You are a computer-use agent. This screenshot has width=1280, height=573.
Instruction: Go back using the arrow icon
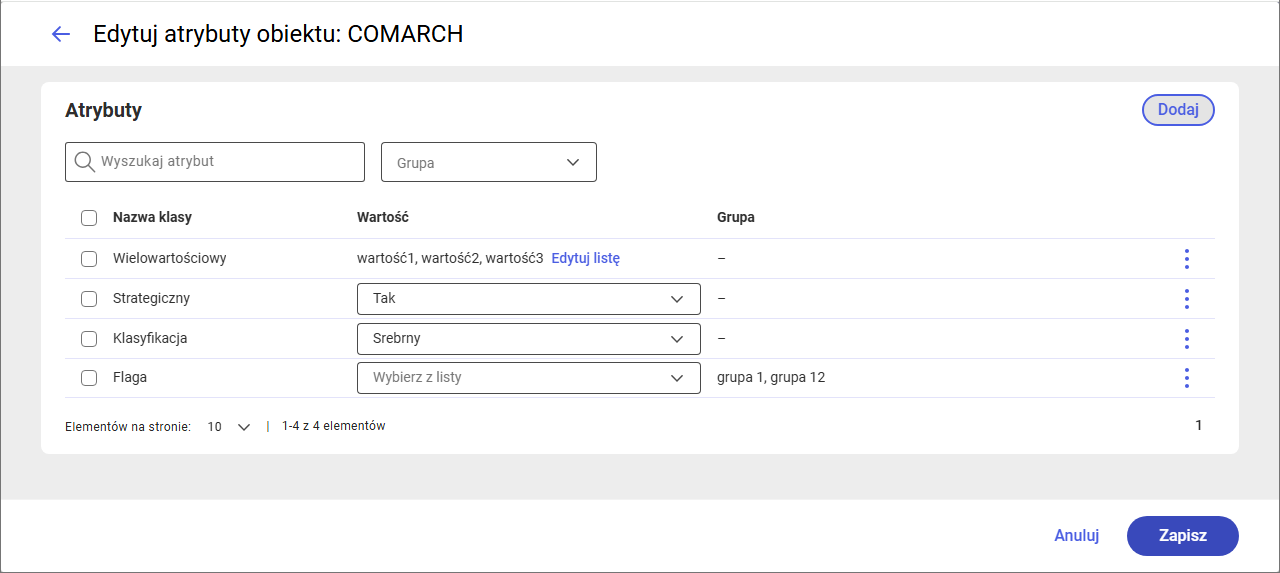click(61, 34)
